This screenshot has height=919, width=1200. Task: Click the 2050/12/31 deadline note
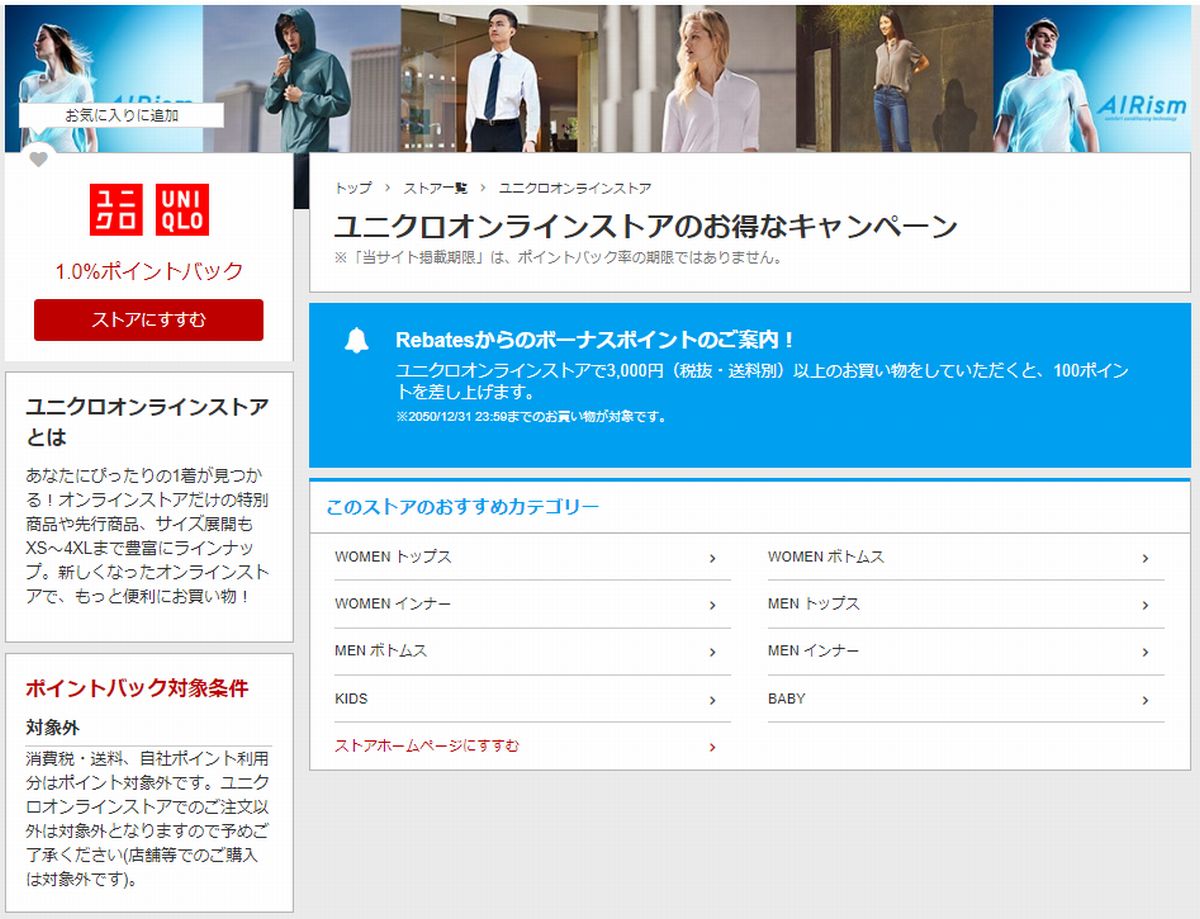coord(531,417)
